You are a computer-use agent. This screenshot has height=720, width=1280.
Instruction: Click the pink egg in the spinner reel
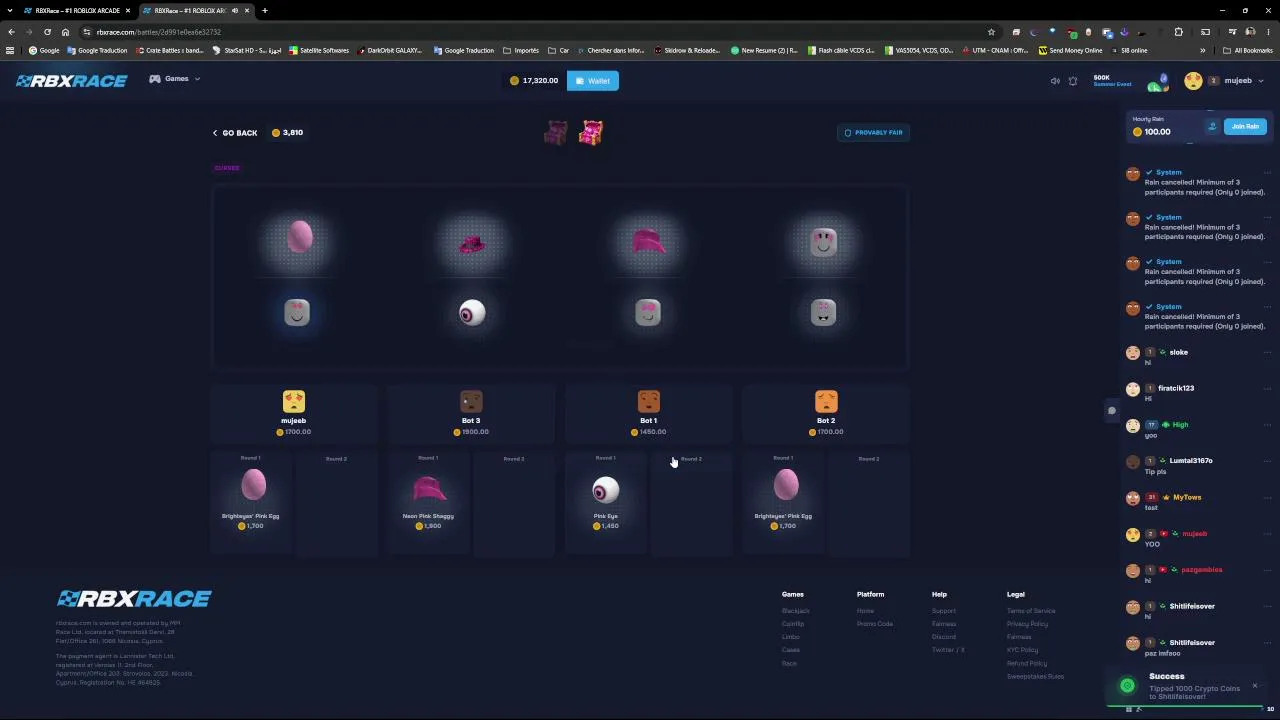point(300,237)
